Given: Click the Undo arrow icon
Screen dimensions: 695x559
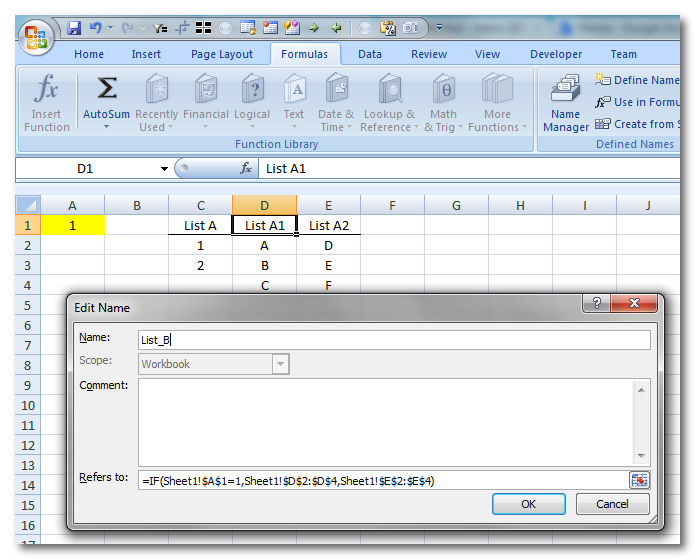Looking at the screenshot, I should pos(96,28).
